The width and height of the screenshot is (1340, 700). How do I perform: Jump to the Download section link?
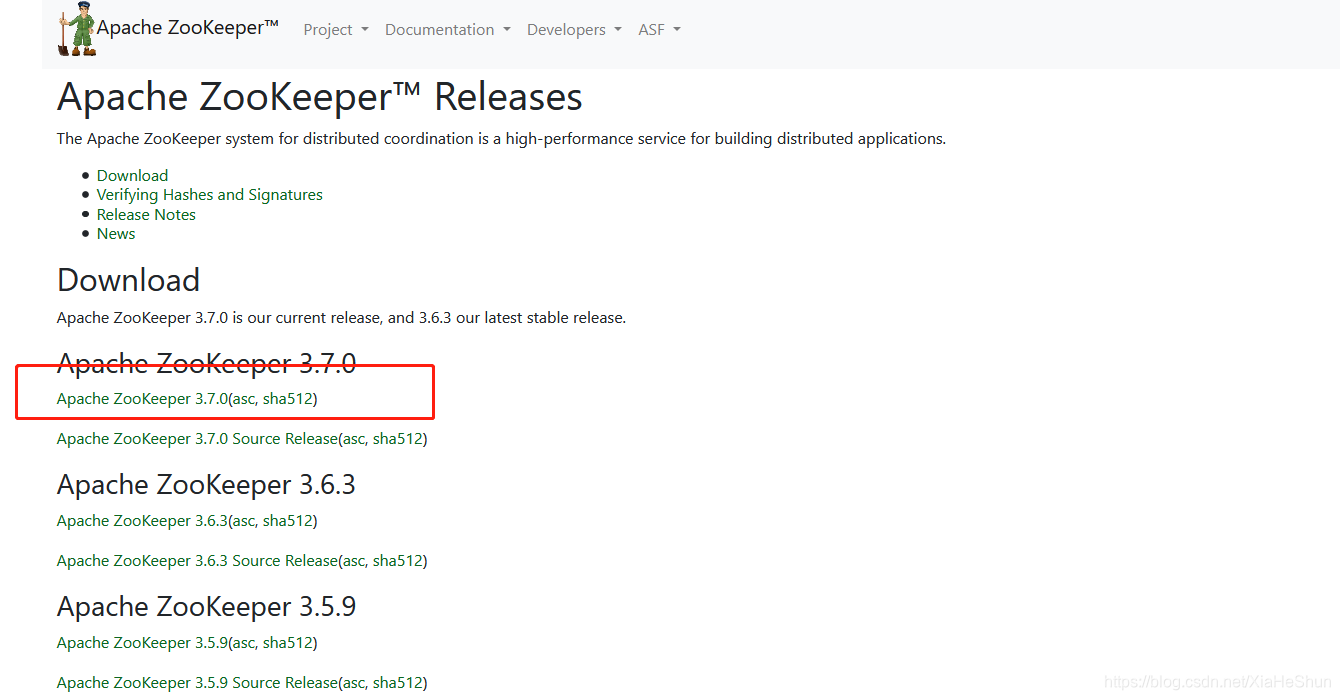click(x=132, y=175)
